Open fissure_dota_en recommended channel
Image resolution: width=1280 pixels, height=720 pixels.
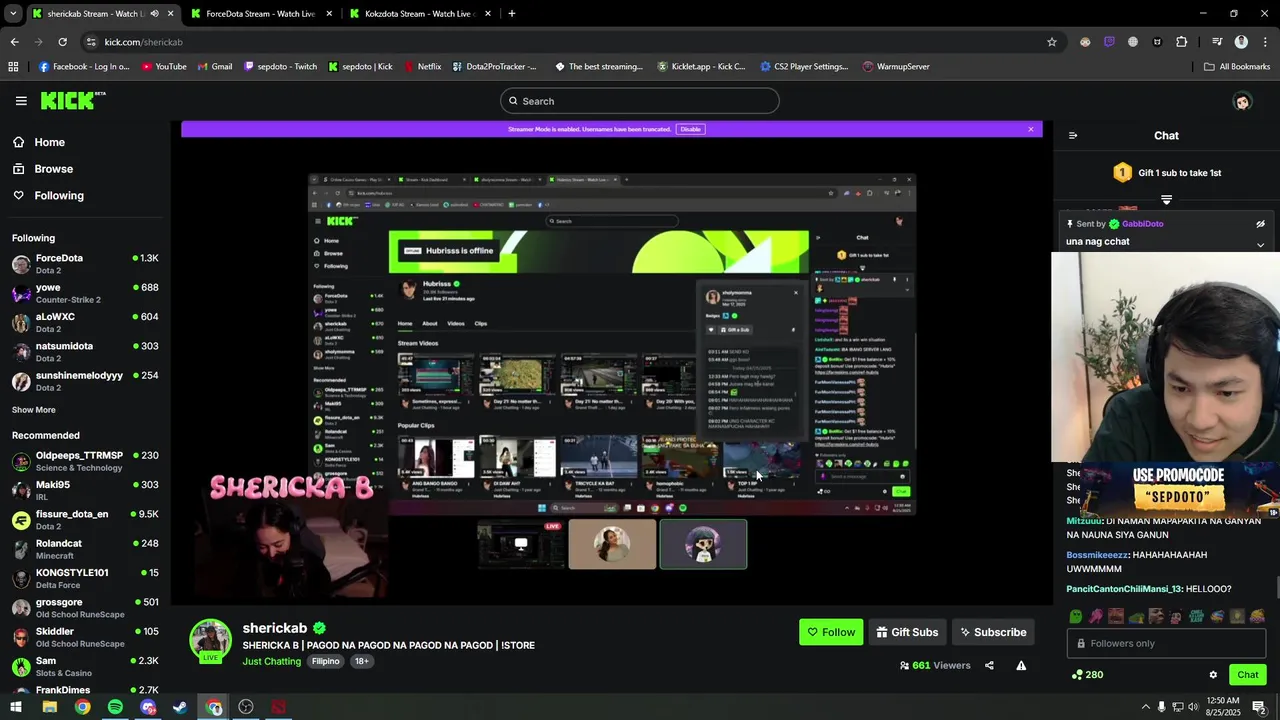point(85,520)
